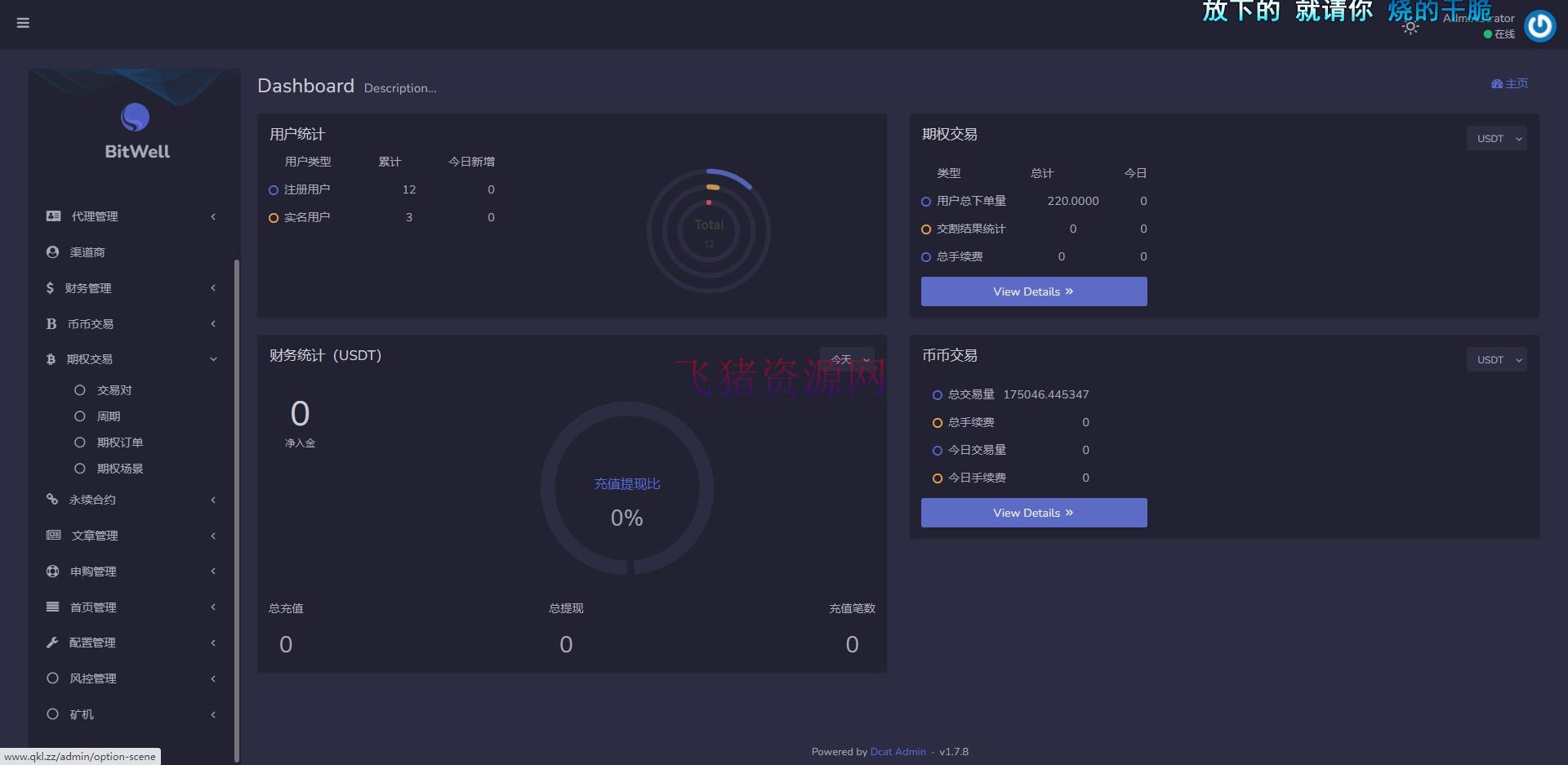Click the 财务管理 dollar icon
Image resolution: width=1568 pixels, height=765 pixels.
coord(52,287)
